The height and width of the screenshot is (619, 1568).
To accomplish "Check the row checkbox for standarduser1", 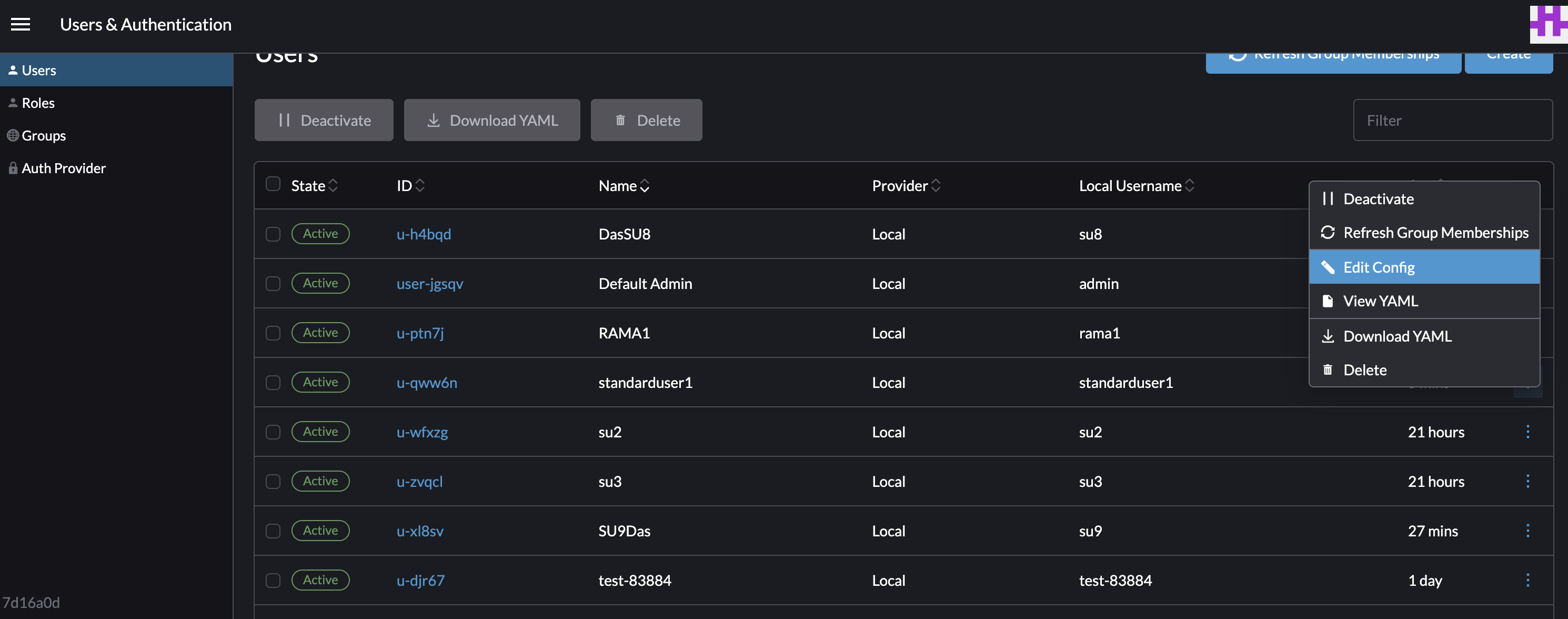I will (273, 382).
